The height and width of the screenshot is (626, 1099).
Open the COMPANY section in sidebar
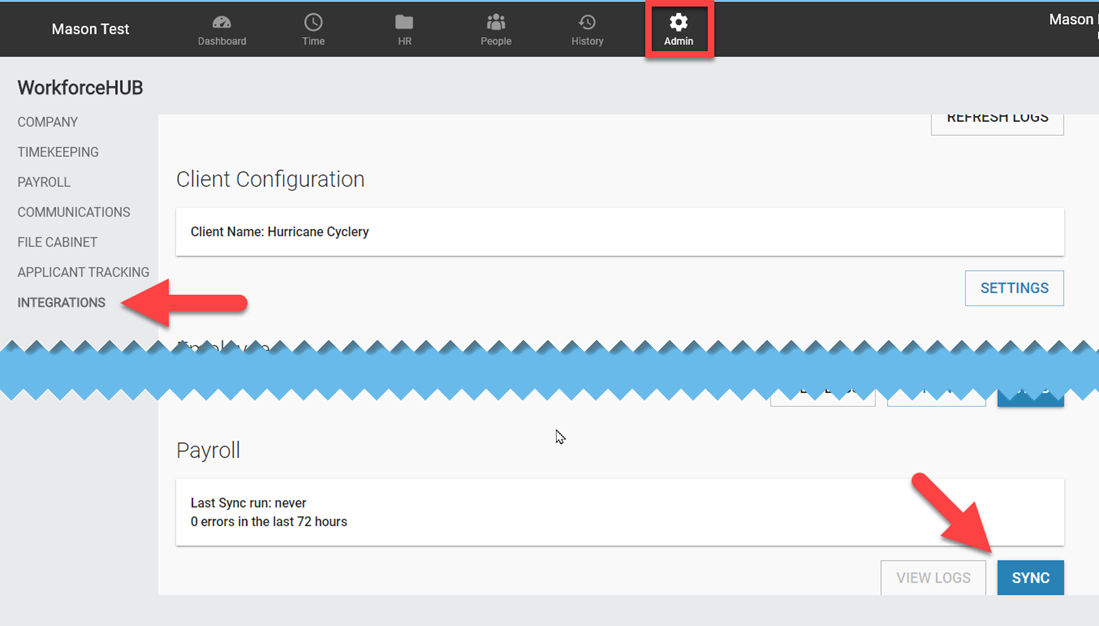pos(48,122)
